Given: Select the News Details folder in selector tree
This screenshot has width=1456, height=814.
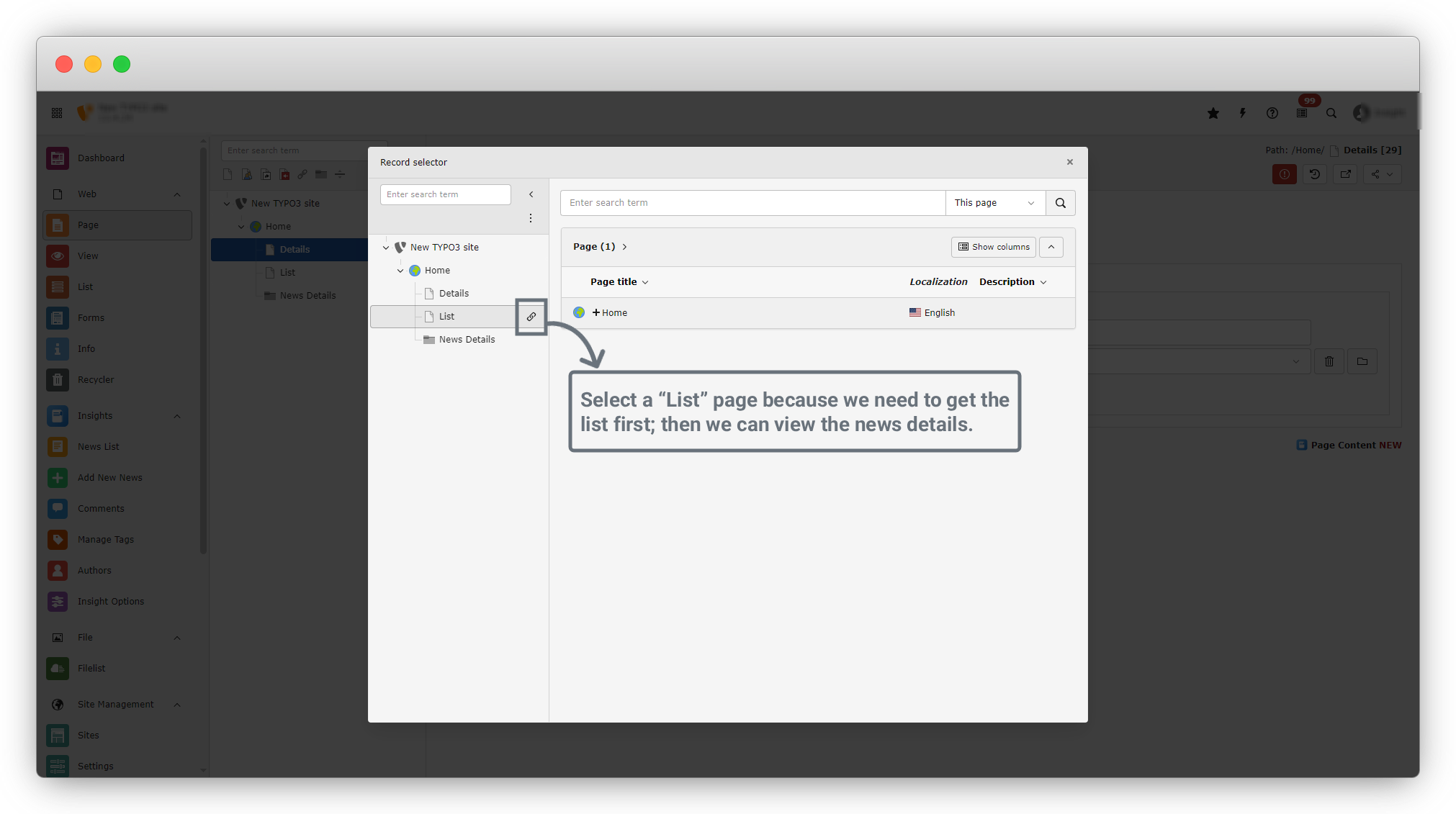Looking at the screenshot, I should coord(467,340).
